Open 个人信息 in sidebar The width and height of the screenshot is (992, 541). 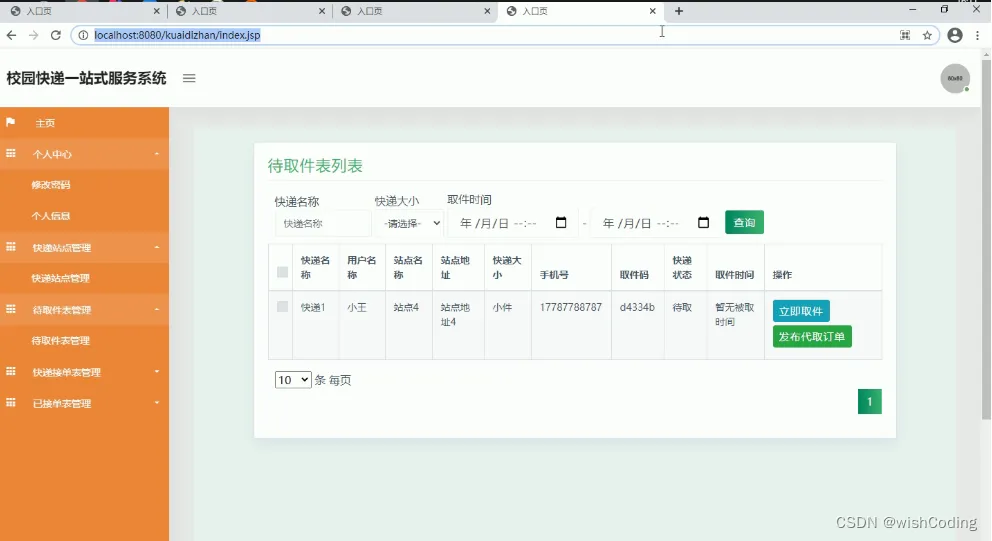[51, 216]
